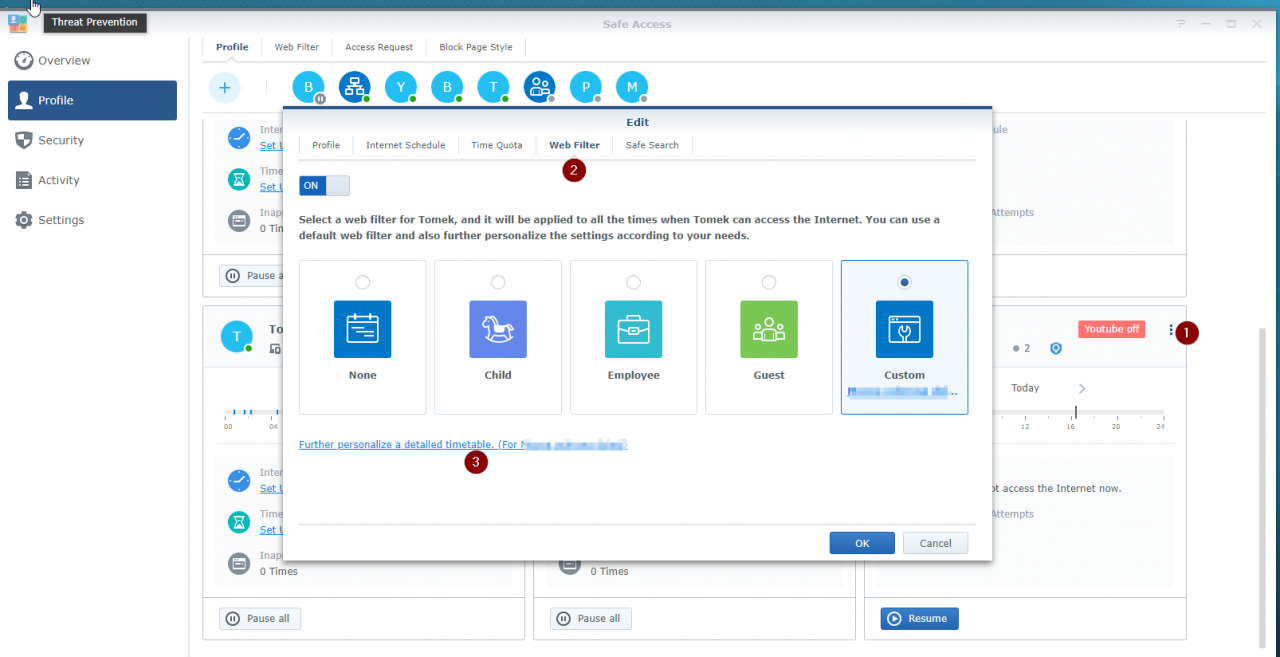The image size is (1280, 657).
Task: Select the None web filter radio button
Action: (x=362, y=282)
